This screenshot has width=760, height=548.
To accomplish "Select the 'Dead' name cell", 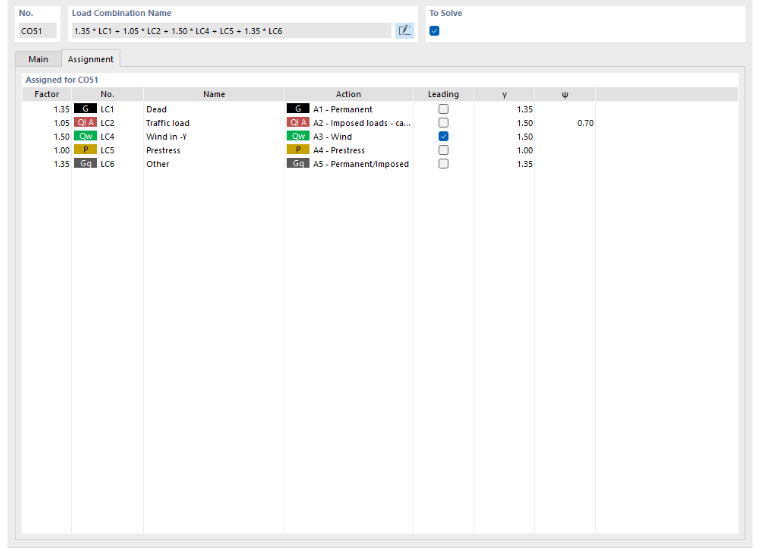I will (214, 110).
